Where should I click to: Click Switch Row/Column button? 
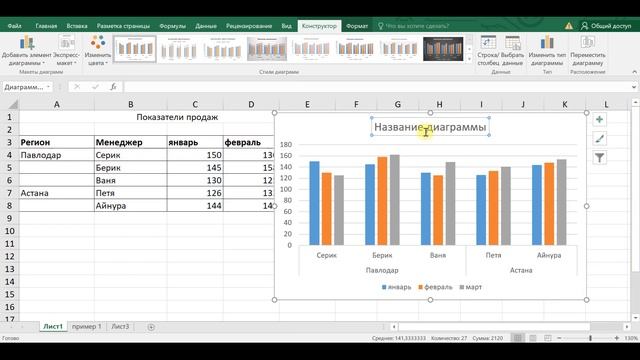click(488, 51)
